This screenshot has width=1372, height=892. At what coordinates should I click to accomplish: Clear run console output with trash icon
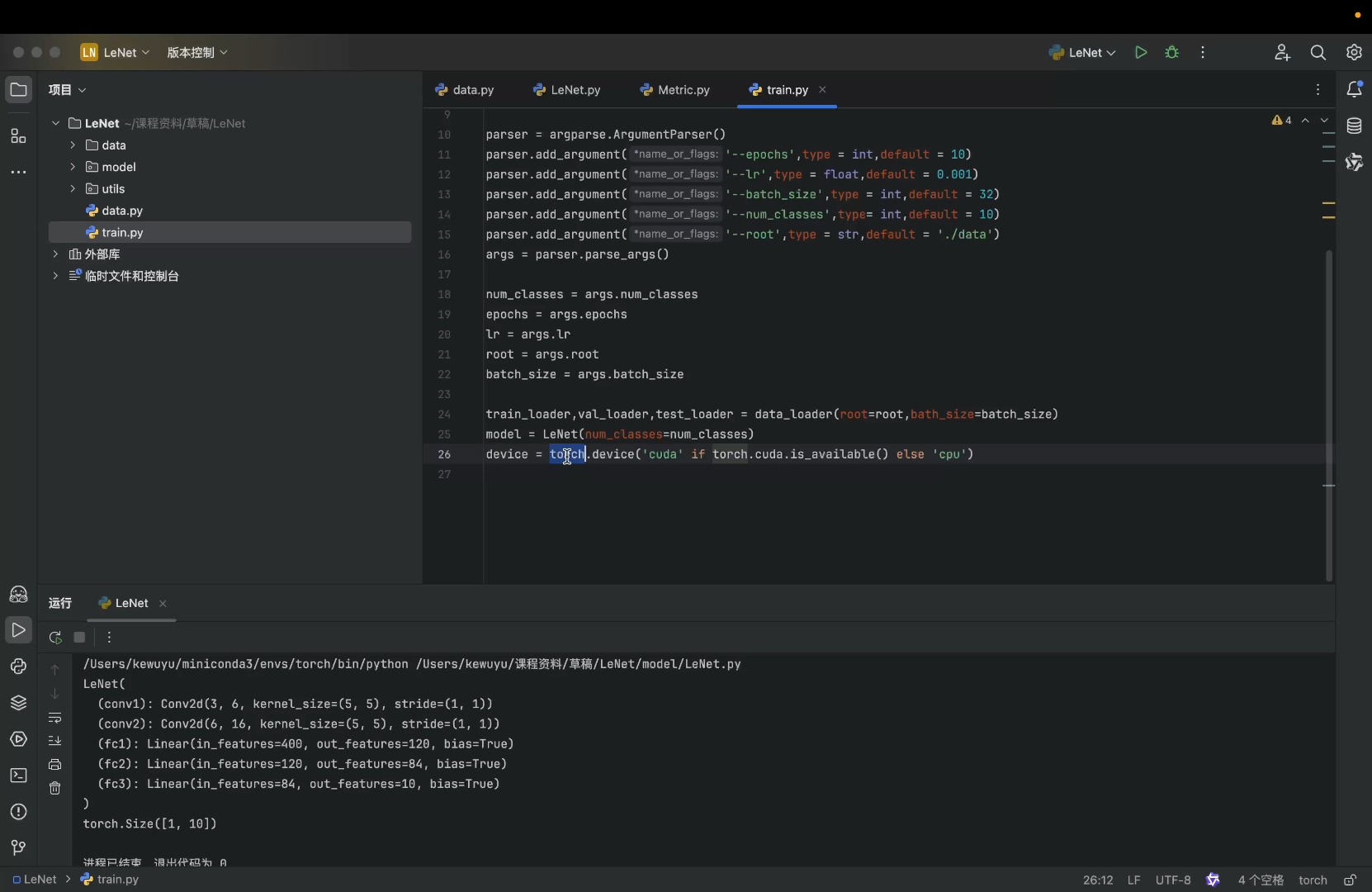(x=55, y=788)
